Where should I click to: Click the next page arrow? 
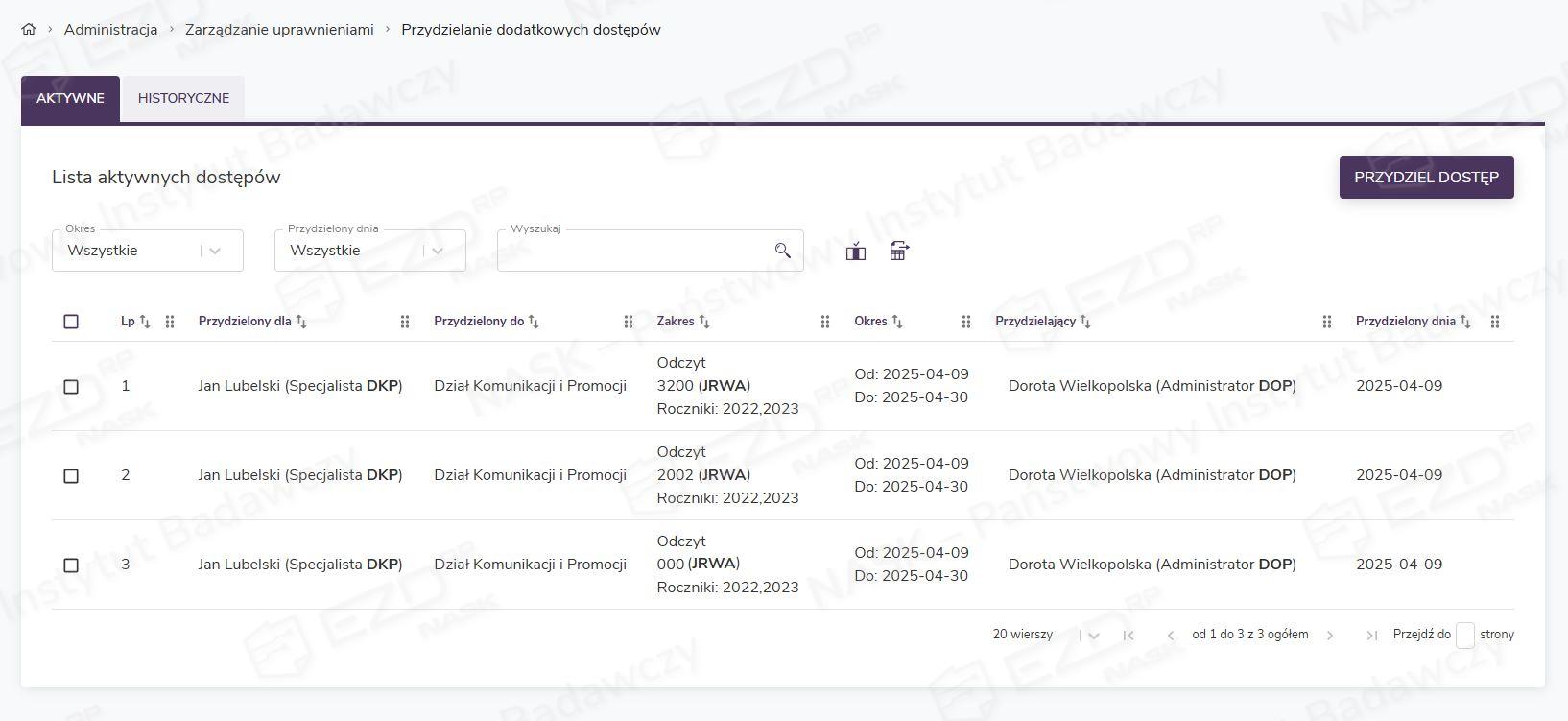point(1330,635)
